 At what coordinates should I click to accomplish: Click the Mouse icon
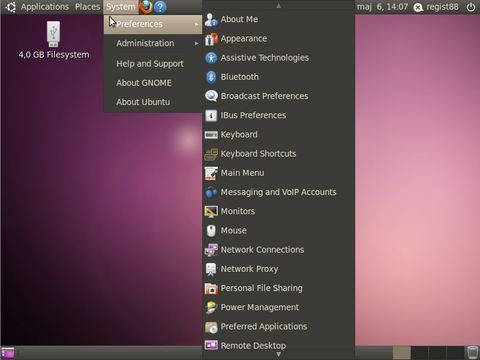coord(211,231)
